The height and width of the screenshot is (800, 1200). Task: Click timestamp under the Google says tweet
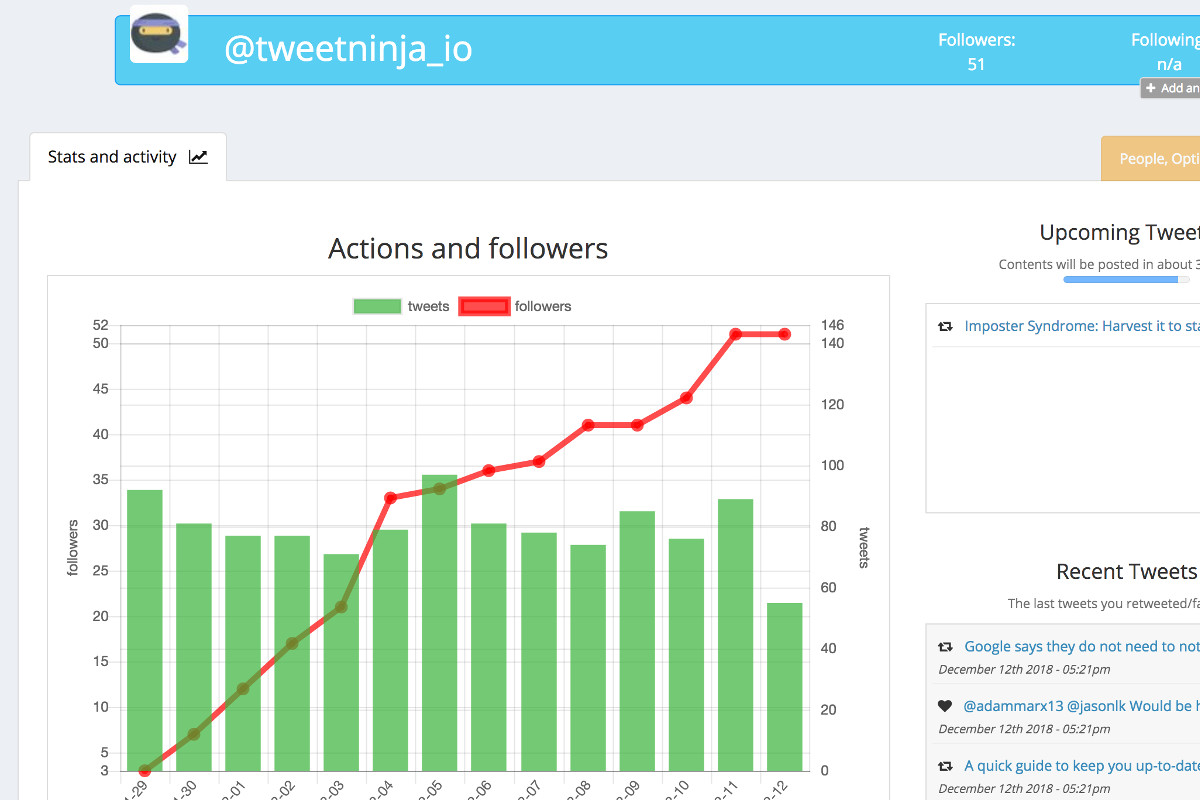coord(1024,670)
